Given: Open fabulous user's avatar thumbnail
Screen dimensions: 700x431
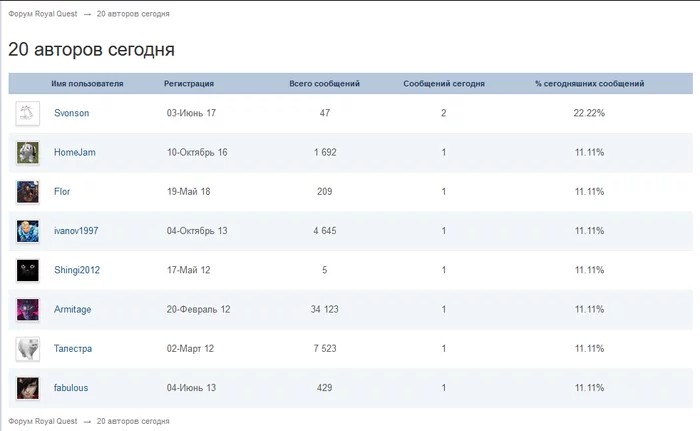Looking at the screenshot, I should pyautogui.click(x=28, y=388).
